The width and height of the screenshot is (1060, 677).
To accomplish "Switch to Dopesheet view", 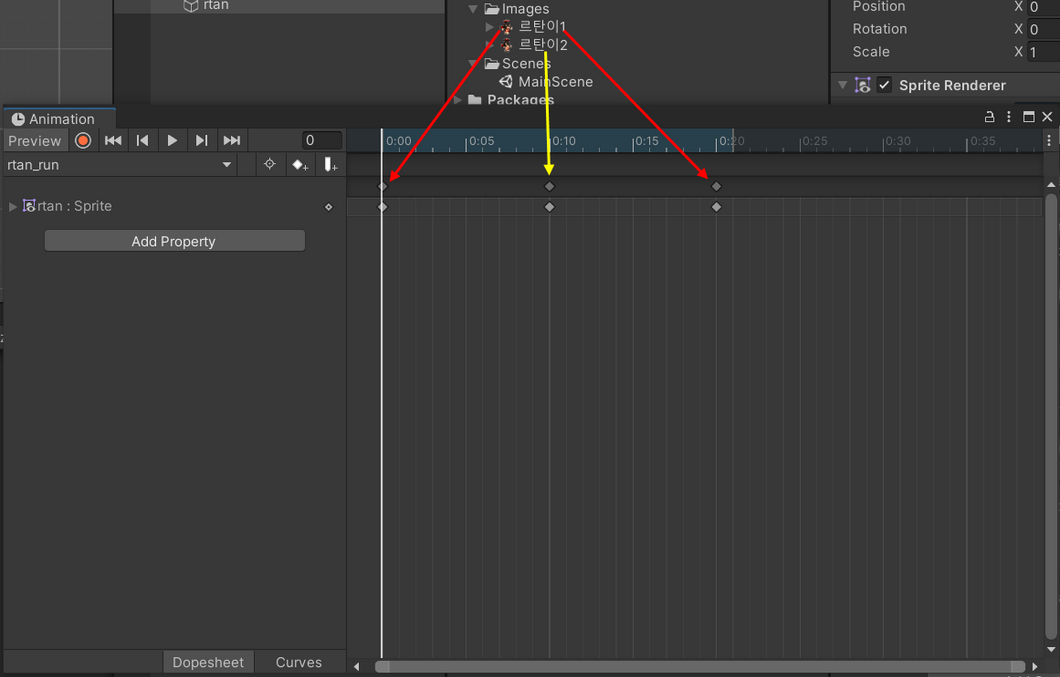I will click(x=208, y=662).
